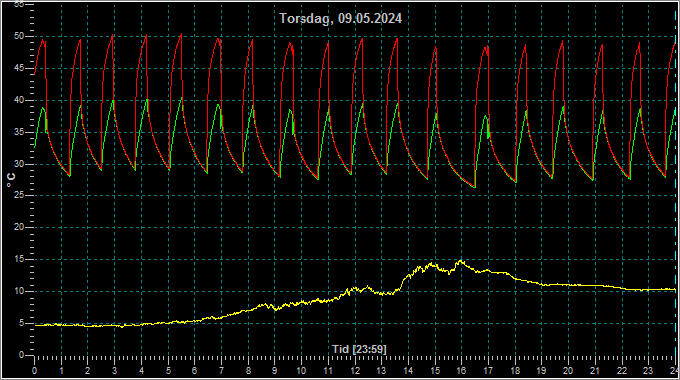Select hour 12 on the time axis
Screen dimensions: 680x380
coord(355,371)
